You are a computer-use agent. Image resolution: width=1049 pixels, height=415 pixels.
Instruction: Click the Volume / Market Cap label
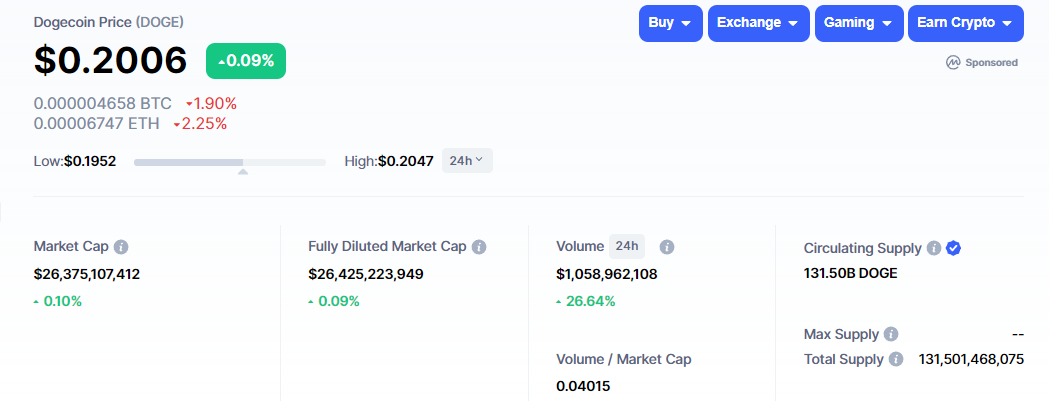click(624, 359)
